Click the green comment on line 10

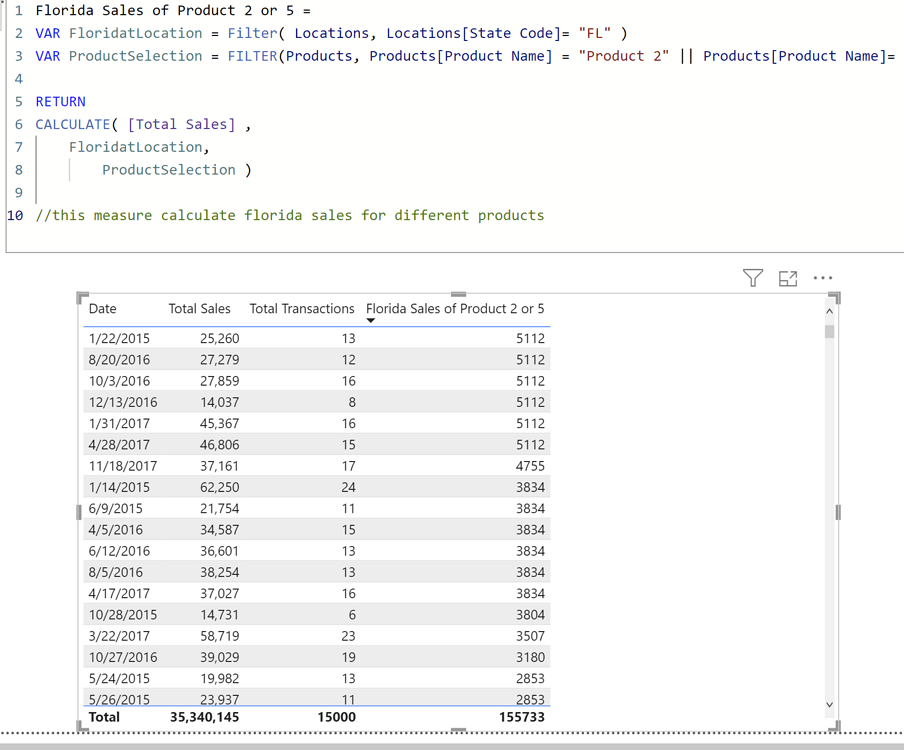click(290, 215)
